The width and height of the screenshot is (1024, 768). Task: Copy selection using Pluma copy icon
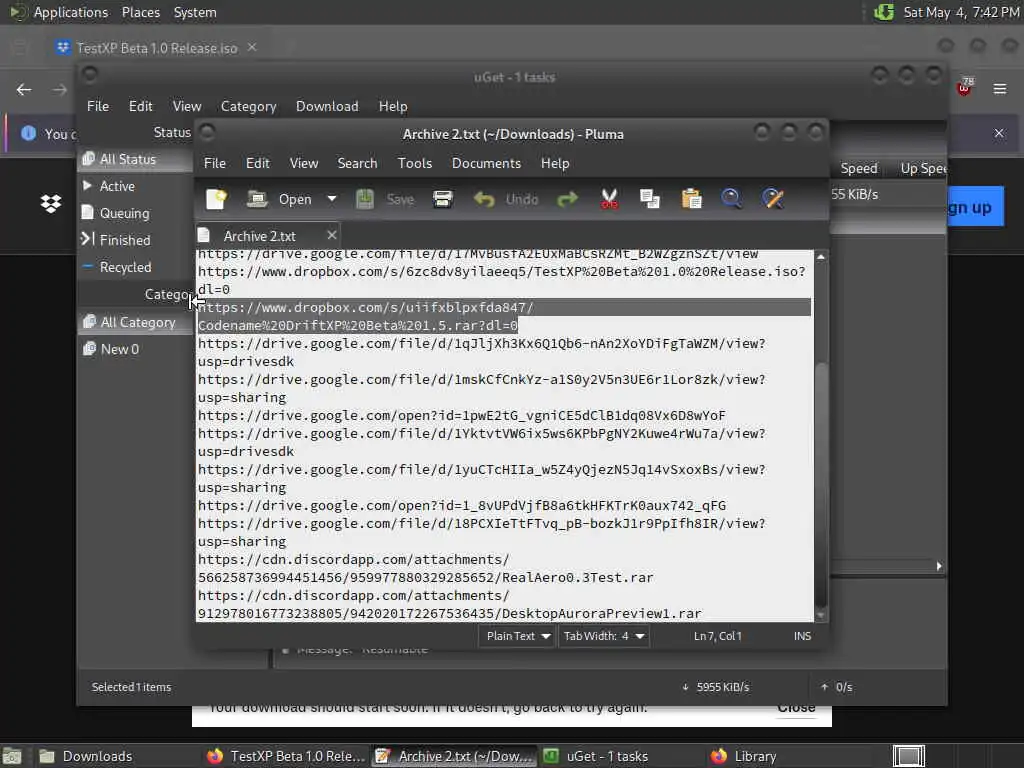pyautogui.click(x=650, y=199)
